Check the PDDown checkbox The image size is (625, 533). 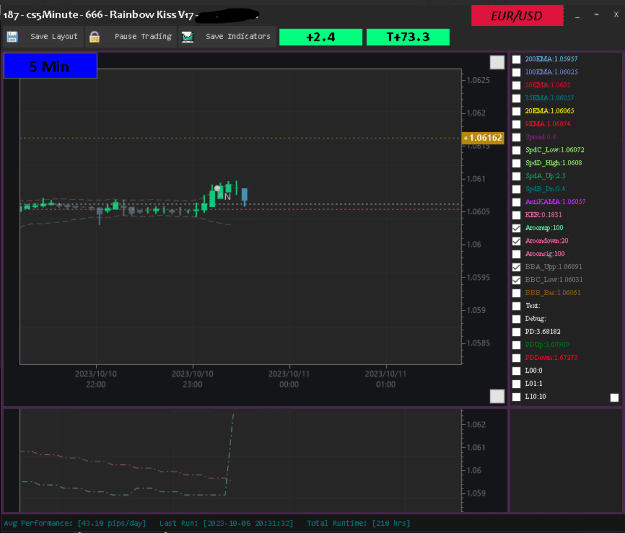(516, 358)
